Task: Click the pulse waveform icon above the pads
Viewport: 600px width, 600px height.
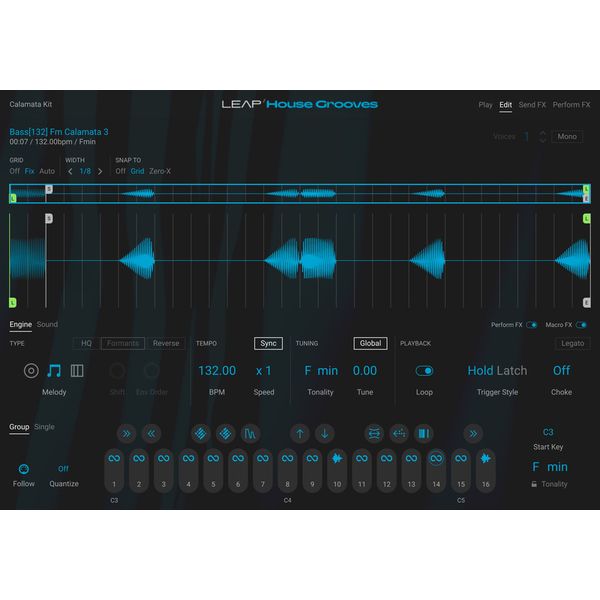Action: pyautogui.click(x=250, y=434)
